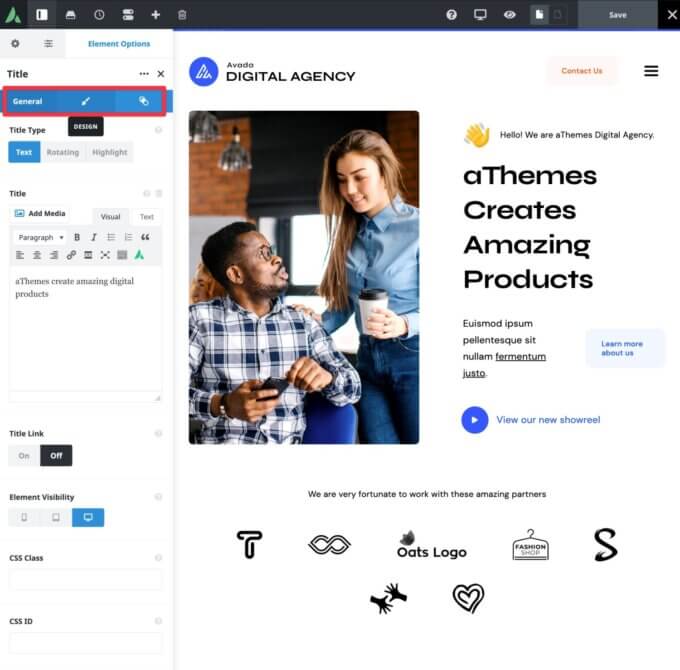680x670 pixels.
Task: Click the blue play showreel button
Action: 474,420
